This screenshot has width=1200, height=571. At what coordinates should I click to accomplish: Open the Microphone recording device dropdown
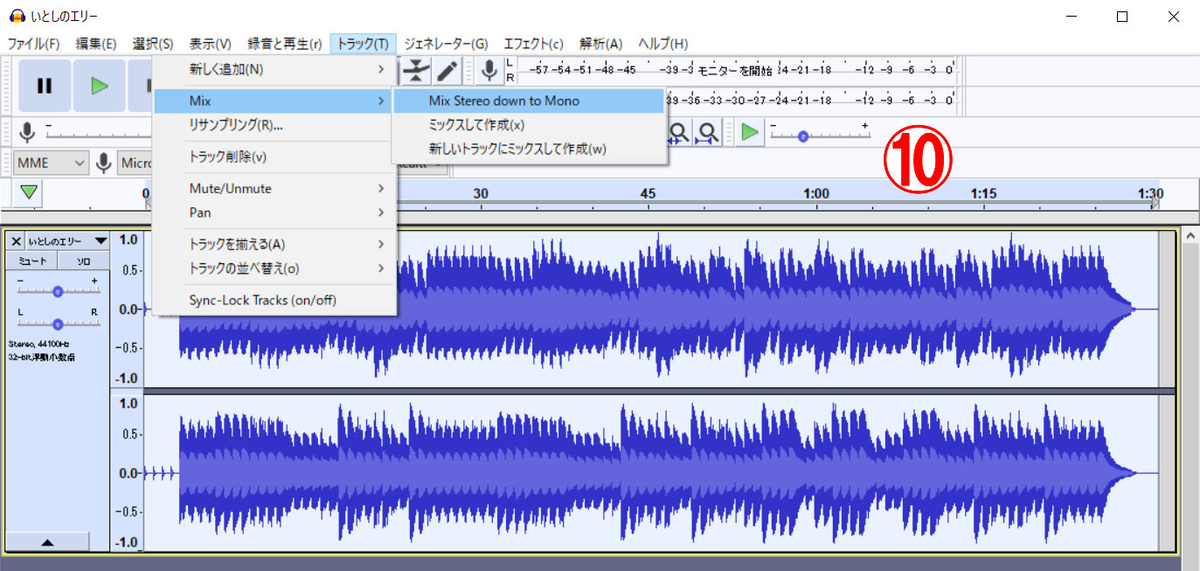135,162
